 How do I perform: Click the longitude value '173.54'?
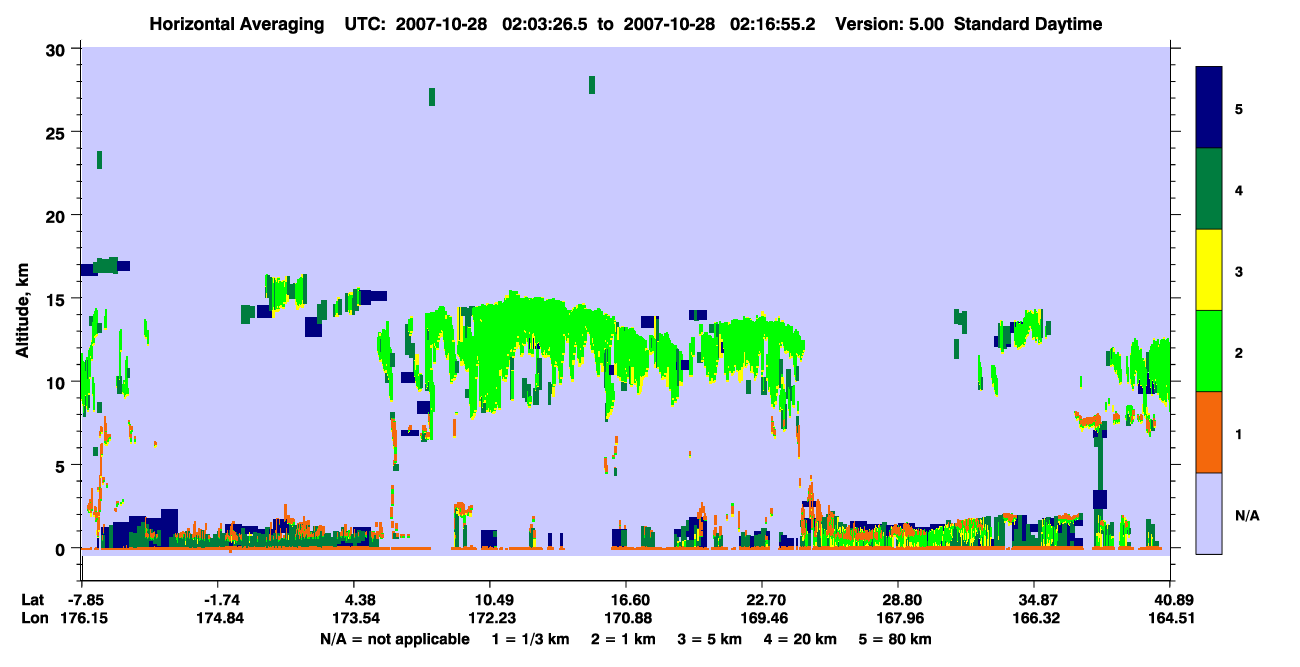357,619
